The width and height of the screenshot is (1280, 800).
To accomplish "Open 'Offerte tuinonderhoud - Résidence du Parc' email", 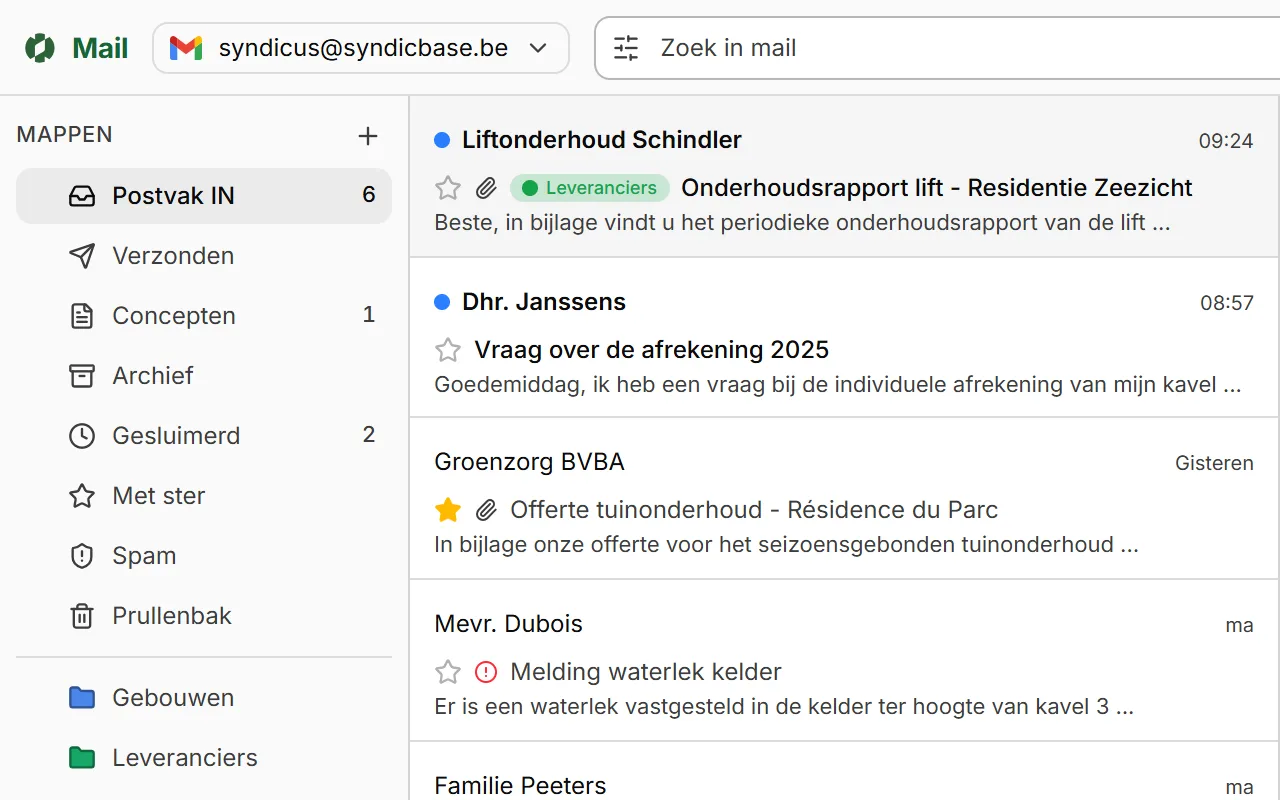I will click(754, 510).
